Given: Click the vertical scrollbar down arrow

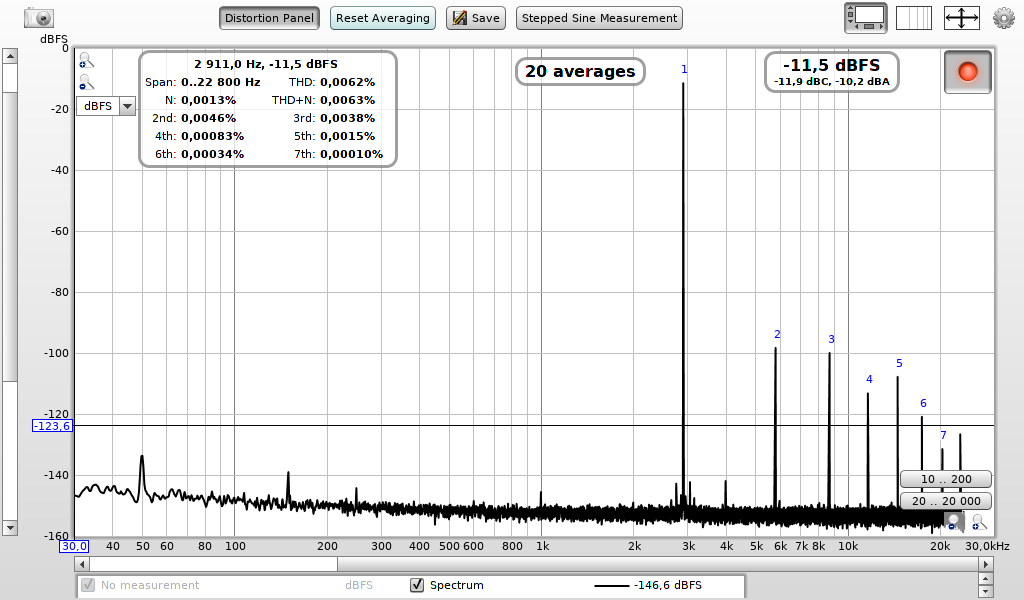Looking at the screenshot, I should coord(10,528).
